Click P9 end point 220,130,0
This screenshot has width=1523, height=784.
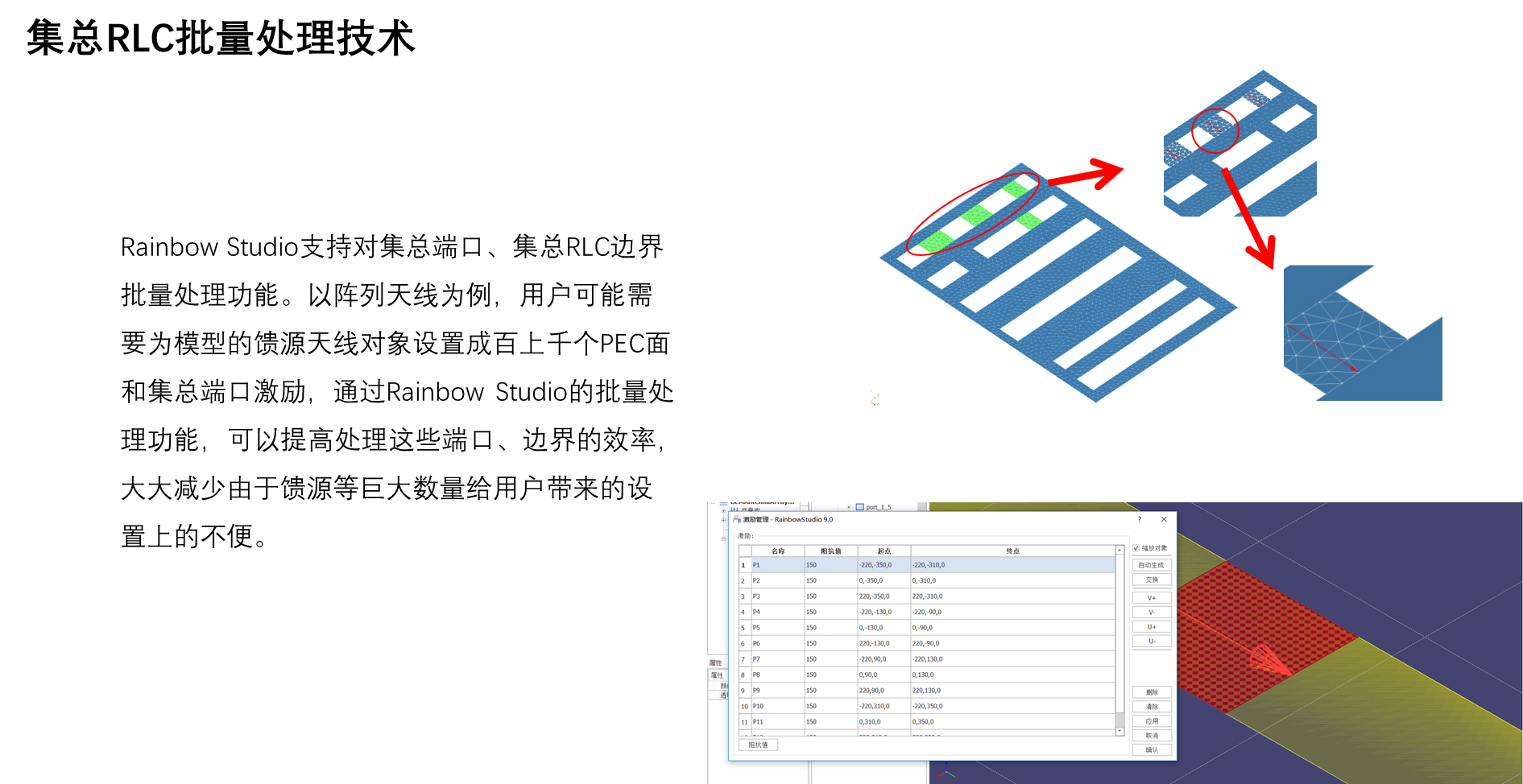point(1013,691)
